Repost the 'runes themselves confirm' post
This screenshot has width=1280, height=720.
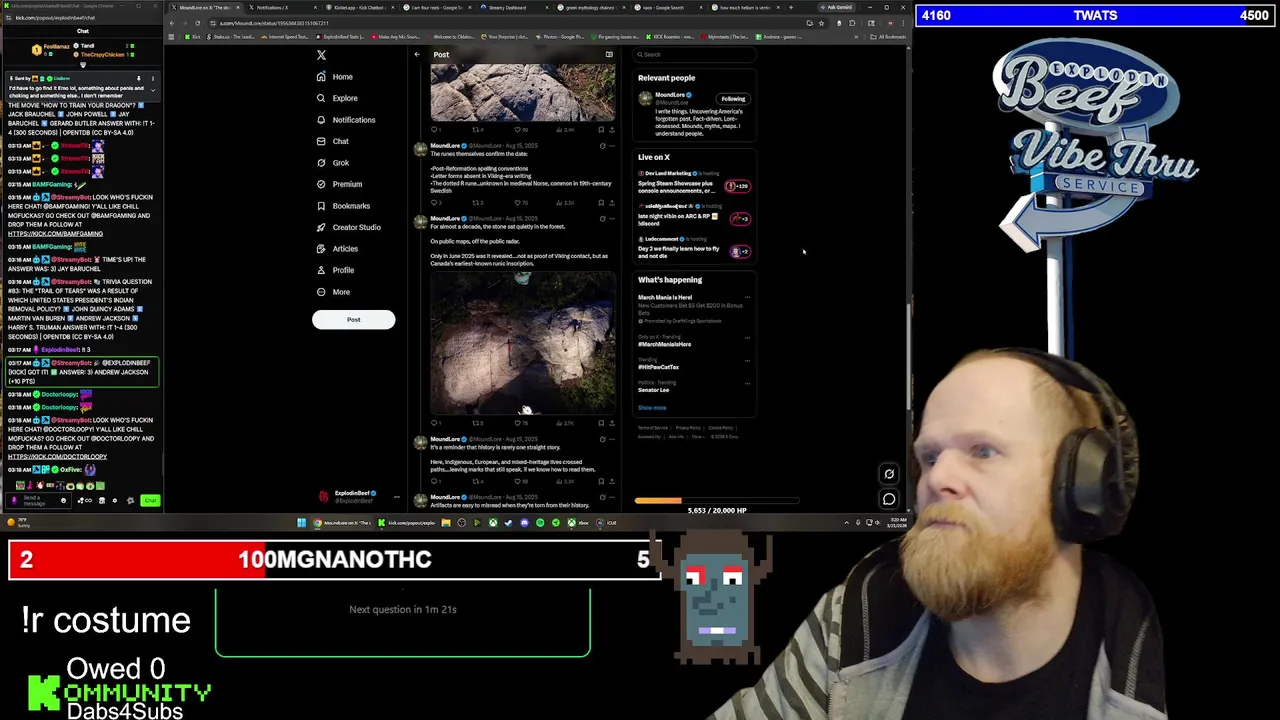(478, 203)
